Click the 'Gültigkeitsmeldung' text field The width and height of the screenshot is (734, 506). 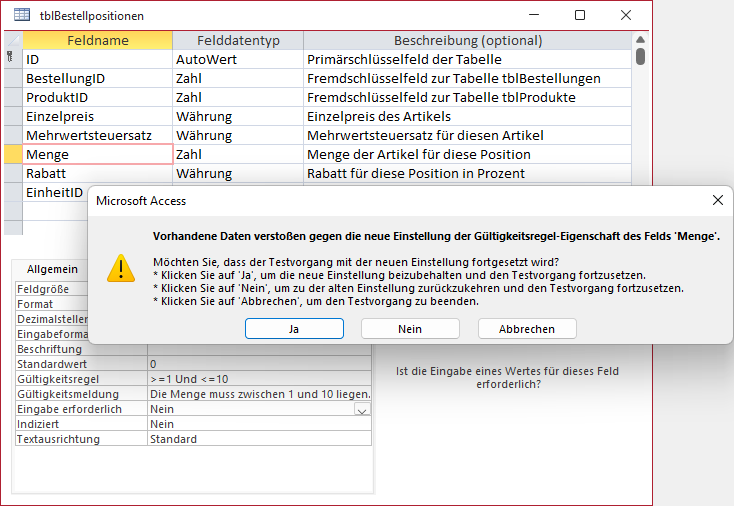(258, 394)
